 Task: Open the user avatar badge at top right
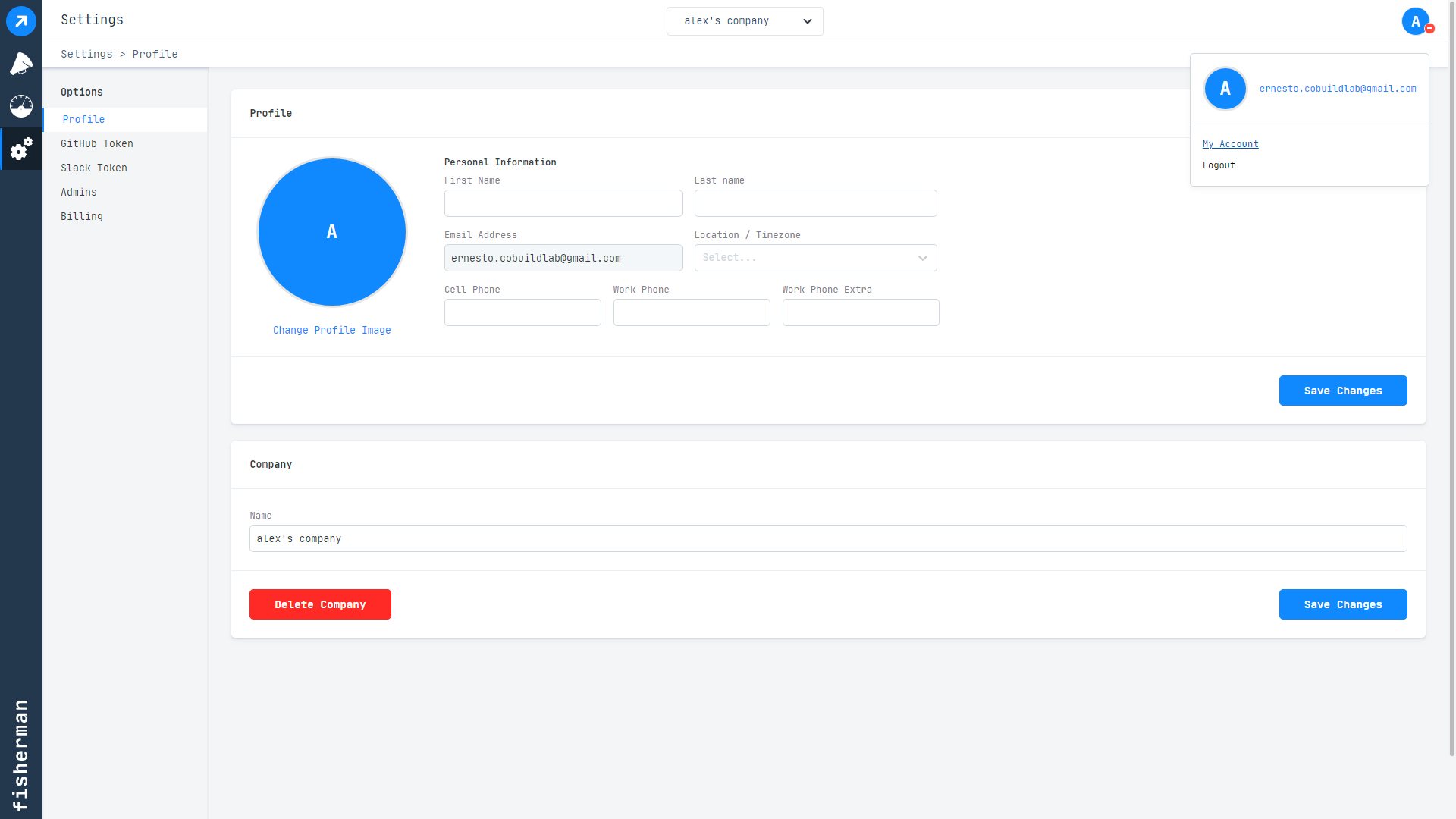coord(1416,20)
